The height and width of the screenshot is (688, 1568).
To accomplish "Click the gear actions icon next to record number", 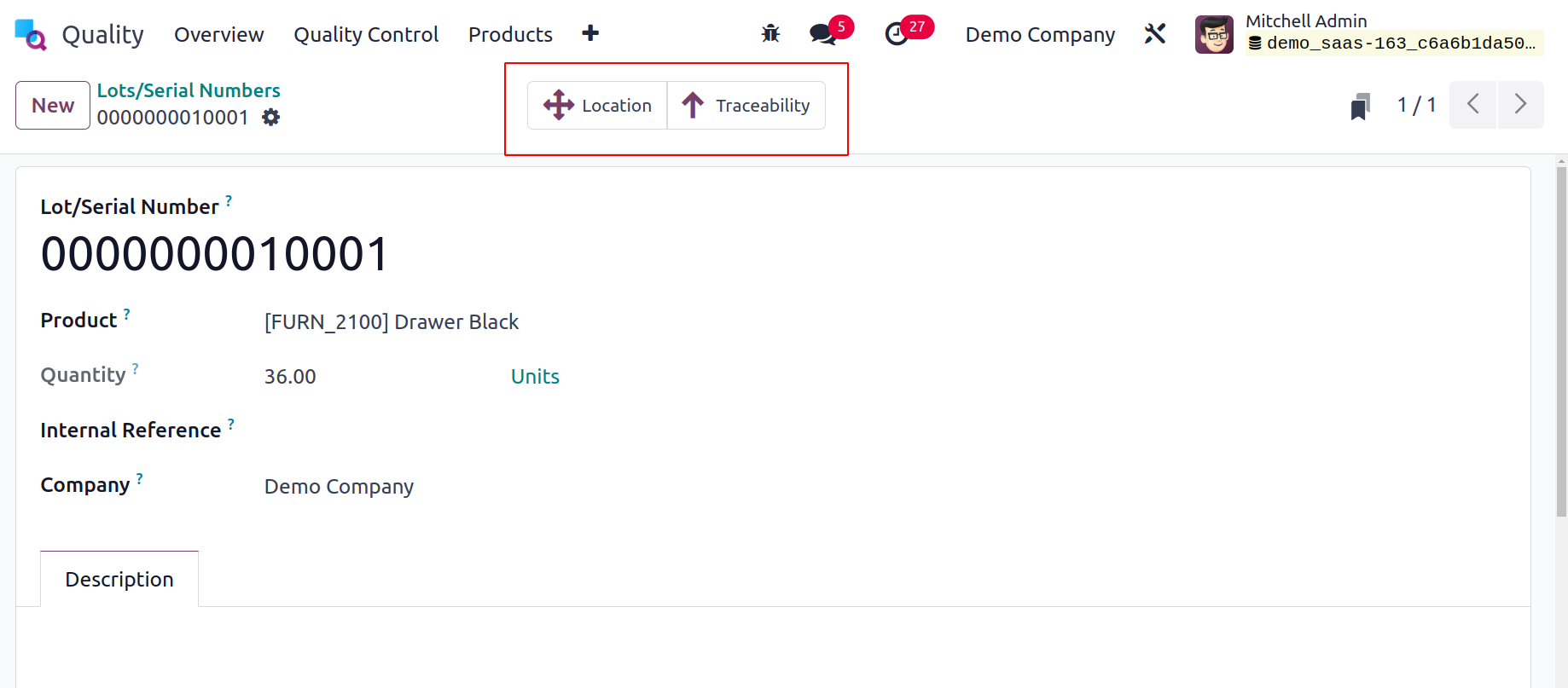I will click(x=270, y=118).
